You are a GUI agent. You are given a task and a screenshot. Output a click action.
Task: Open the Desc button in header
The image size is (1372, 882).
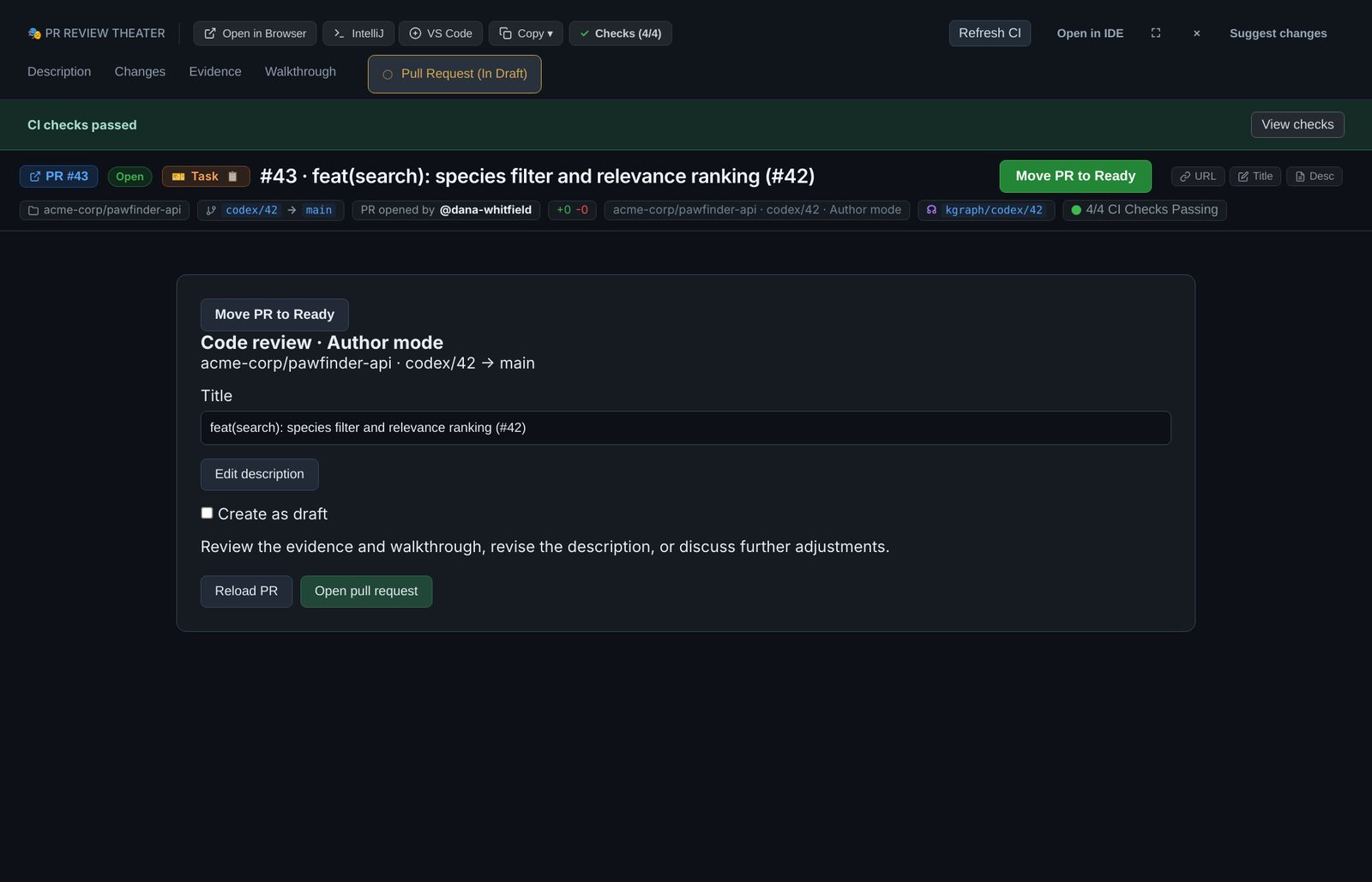tap(1315, 177)
